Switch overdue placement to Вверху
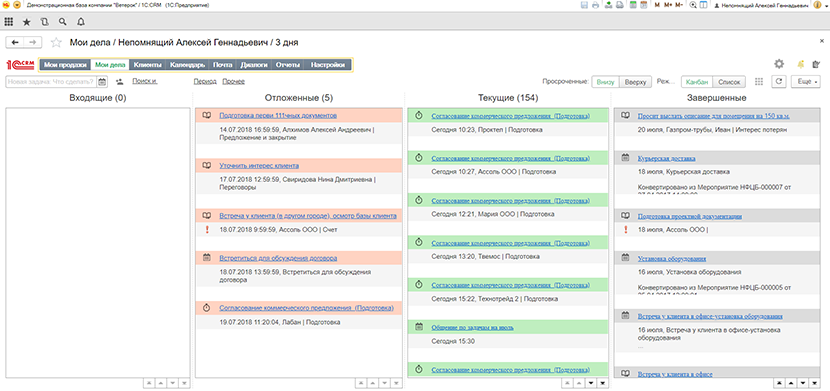This screenshot has height=391, width=830. click(635, 82)
